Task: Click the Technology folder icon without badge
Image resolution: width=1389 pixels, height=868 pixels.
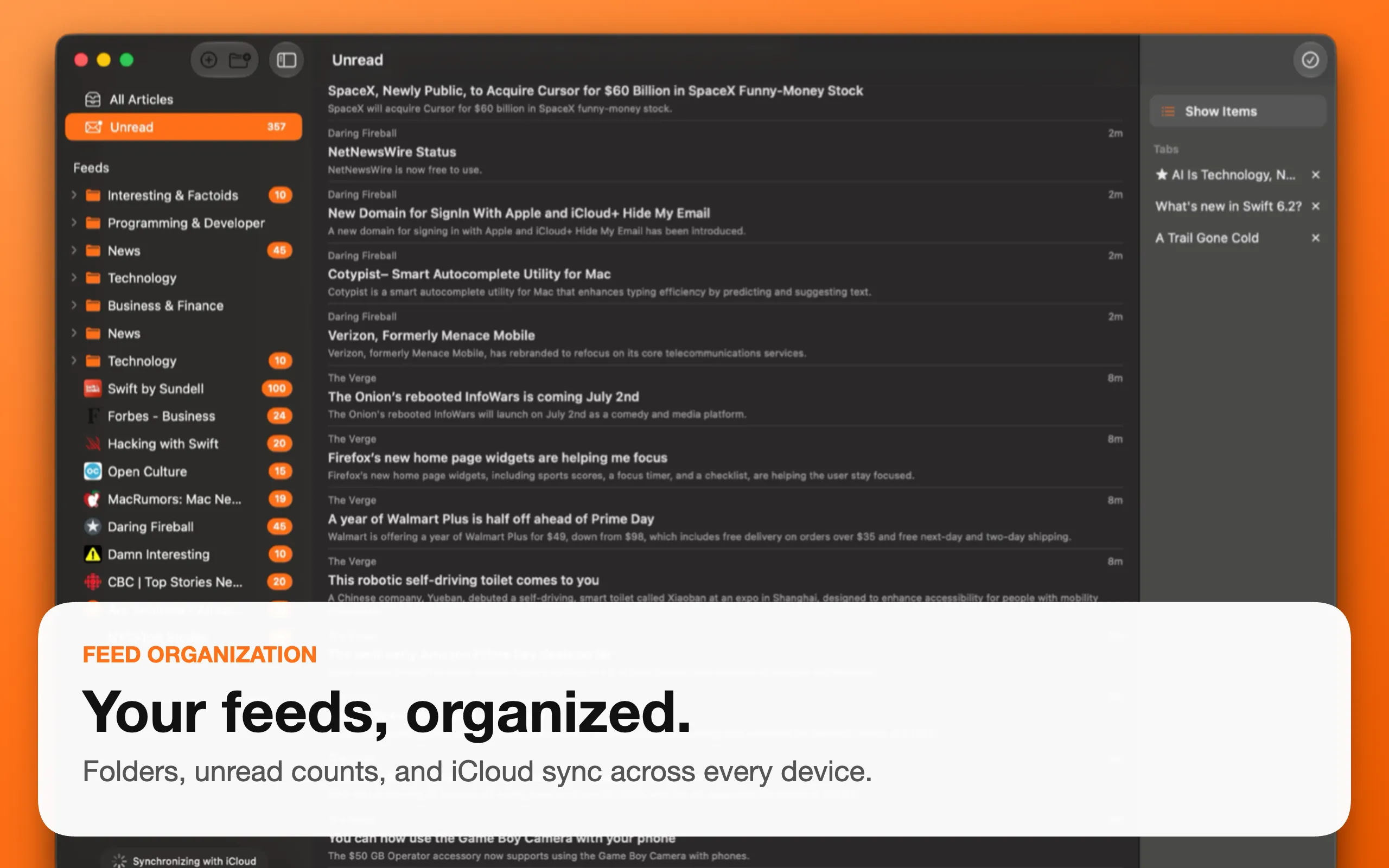Action: pos(92,278)
